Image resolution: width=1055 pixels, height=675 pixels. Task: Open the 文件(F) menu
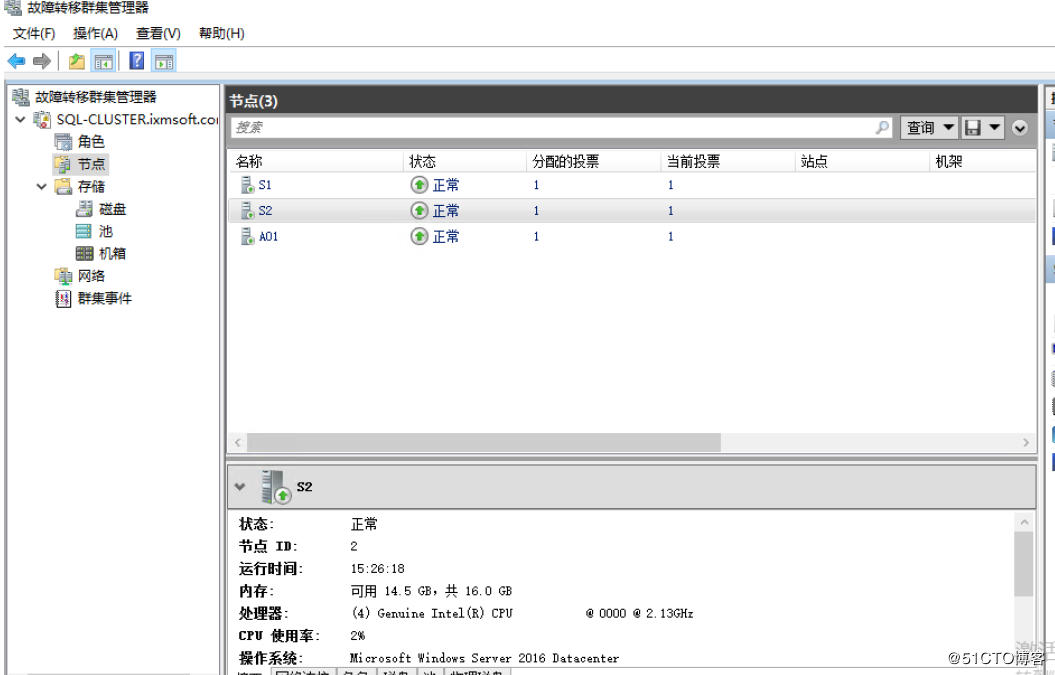(x=34, y=33)
